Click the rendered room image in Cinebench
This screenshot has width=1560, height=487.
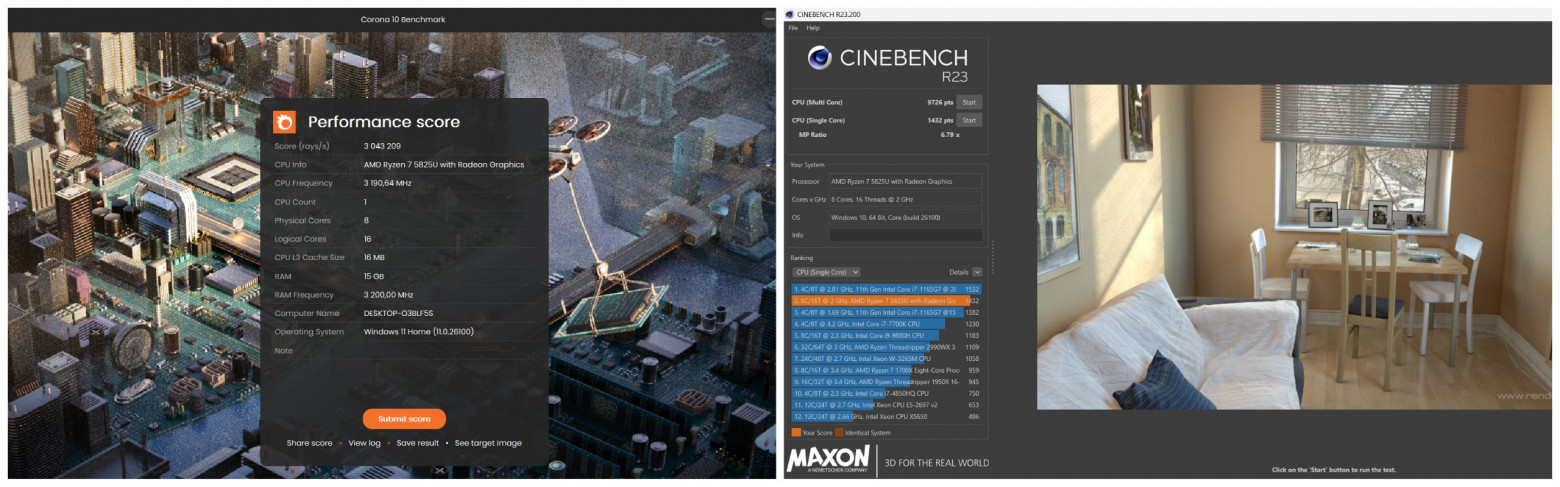tap(1294, 246)
